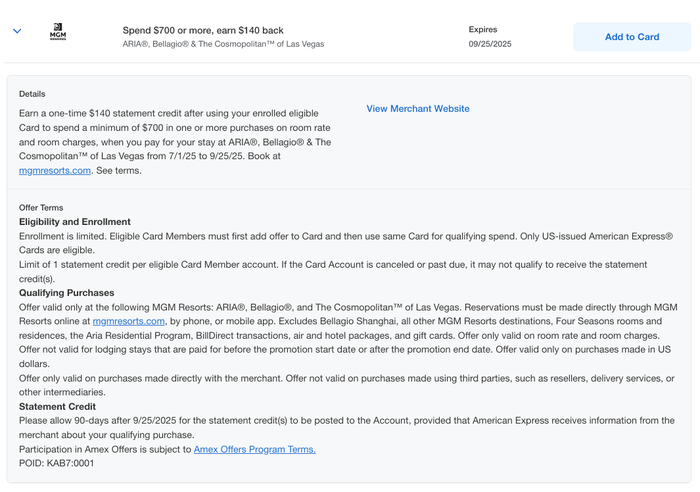Click the Details paragraph about $140 credit
The image size is (700, 492).
pyautogui.click(x=175, y=142)
